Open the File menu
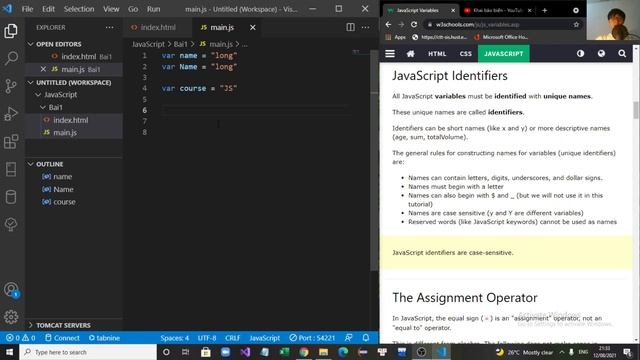The height and width of the screenshot is (360, 640). 27,9
